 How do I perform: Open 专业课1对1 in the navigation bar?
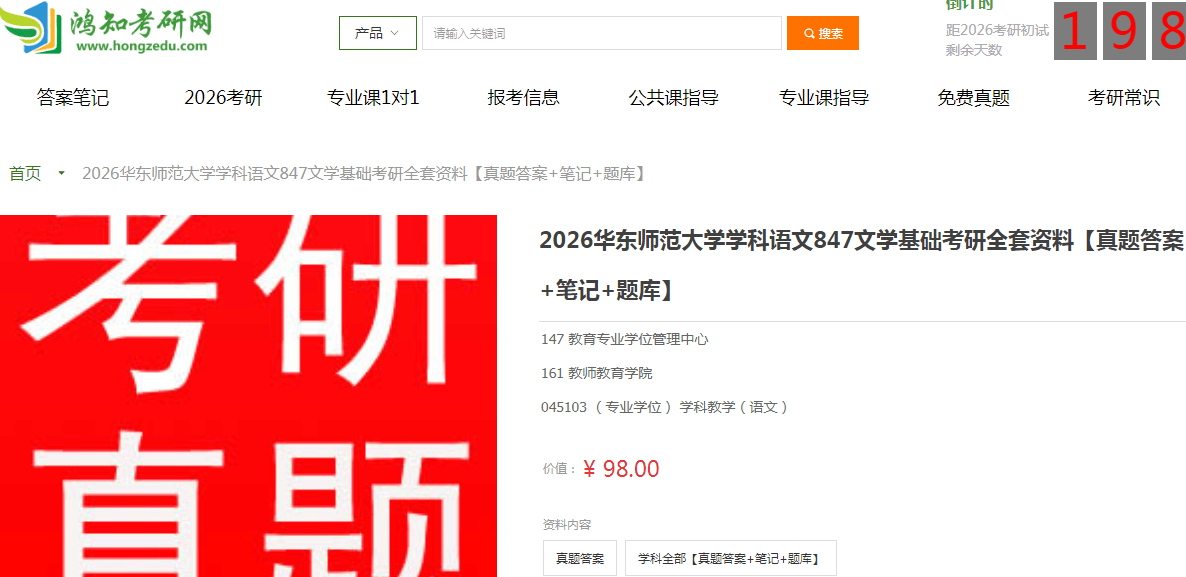tap(373, 98)
